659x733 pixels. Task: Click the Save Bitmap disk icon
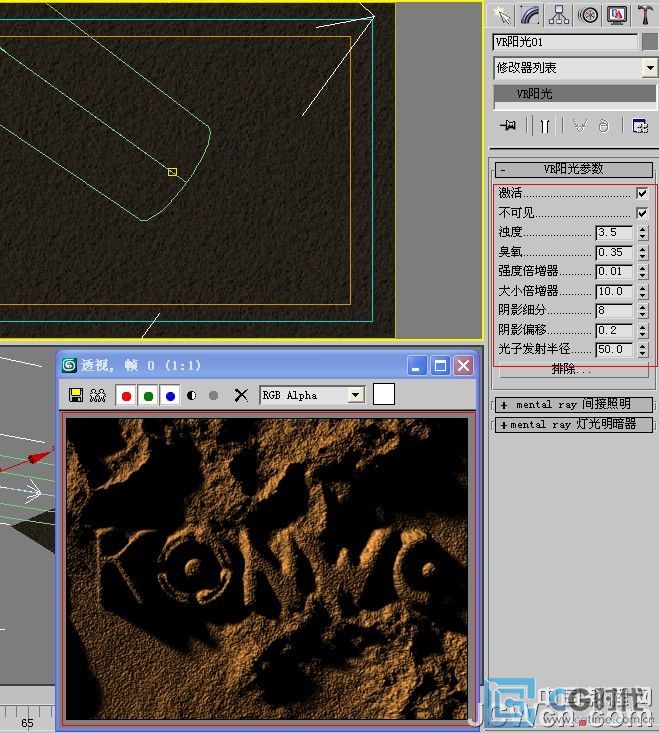pyautogui.click(x=76, y=395)
